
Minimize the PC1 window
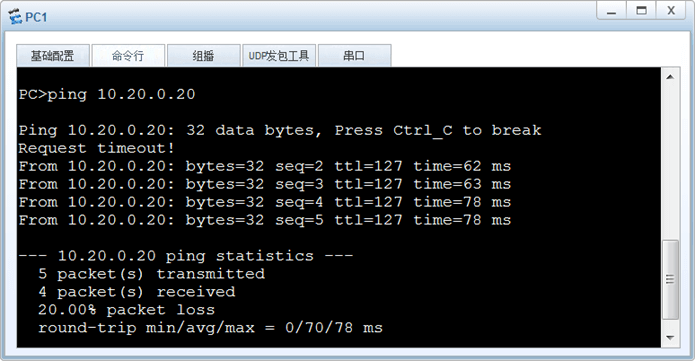(611, 11)
